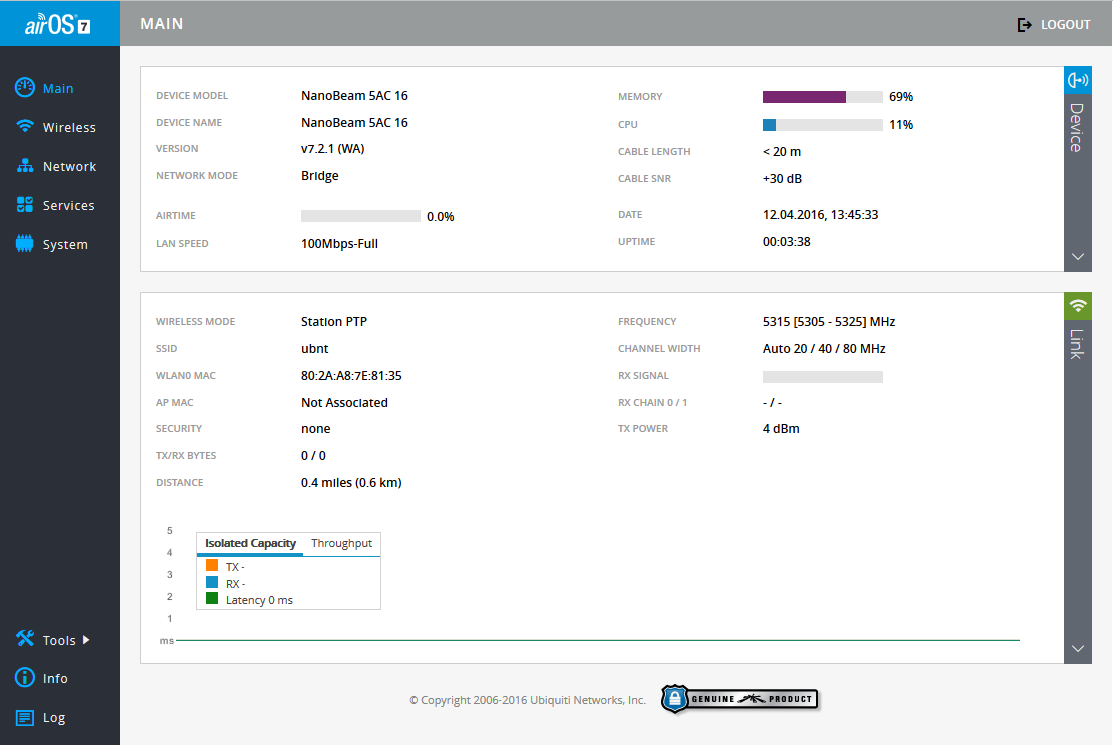Click the memory percentage 69%
This screenshot has height=745, width=1113.
[901, 96]
